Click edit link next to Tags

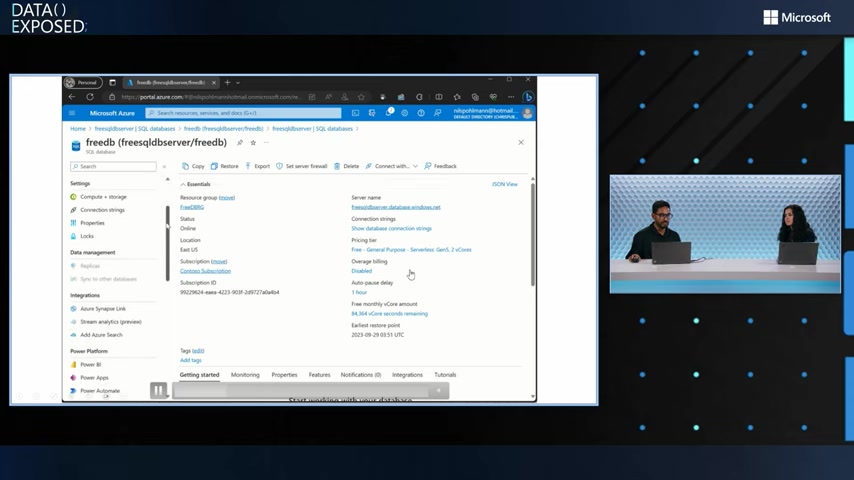(x=198, y=351)
